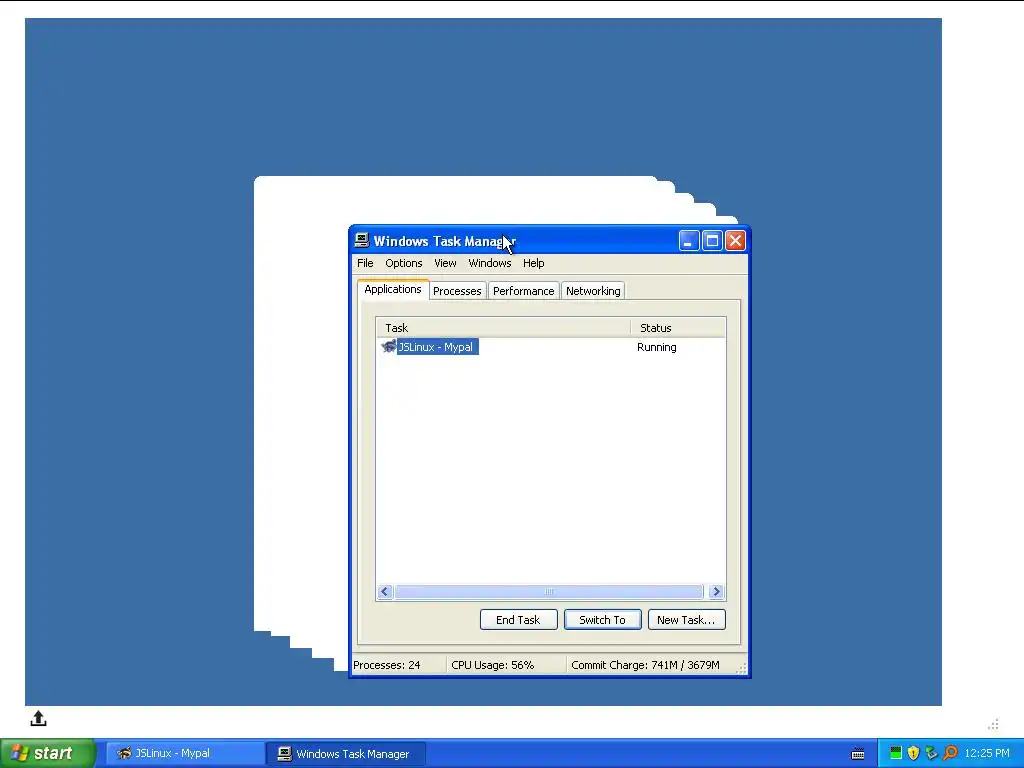Click the 12:25 PM taskbar clock

987,753
